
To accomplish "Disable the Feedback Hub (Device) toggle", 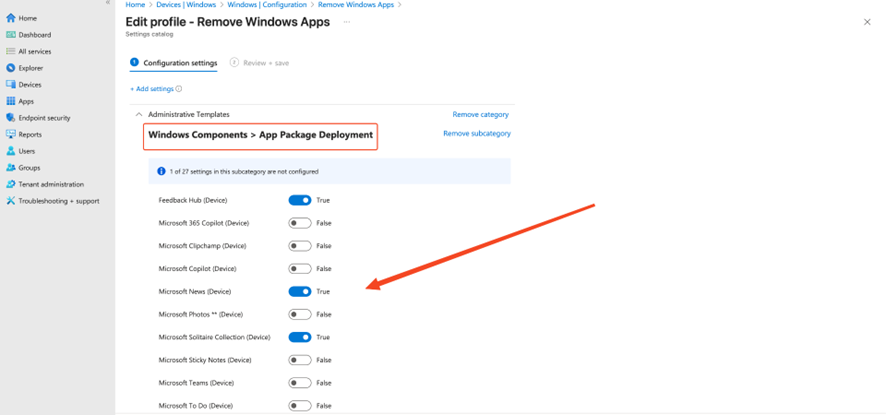I will pyautogui.click(x=300, y=200).
